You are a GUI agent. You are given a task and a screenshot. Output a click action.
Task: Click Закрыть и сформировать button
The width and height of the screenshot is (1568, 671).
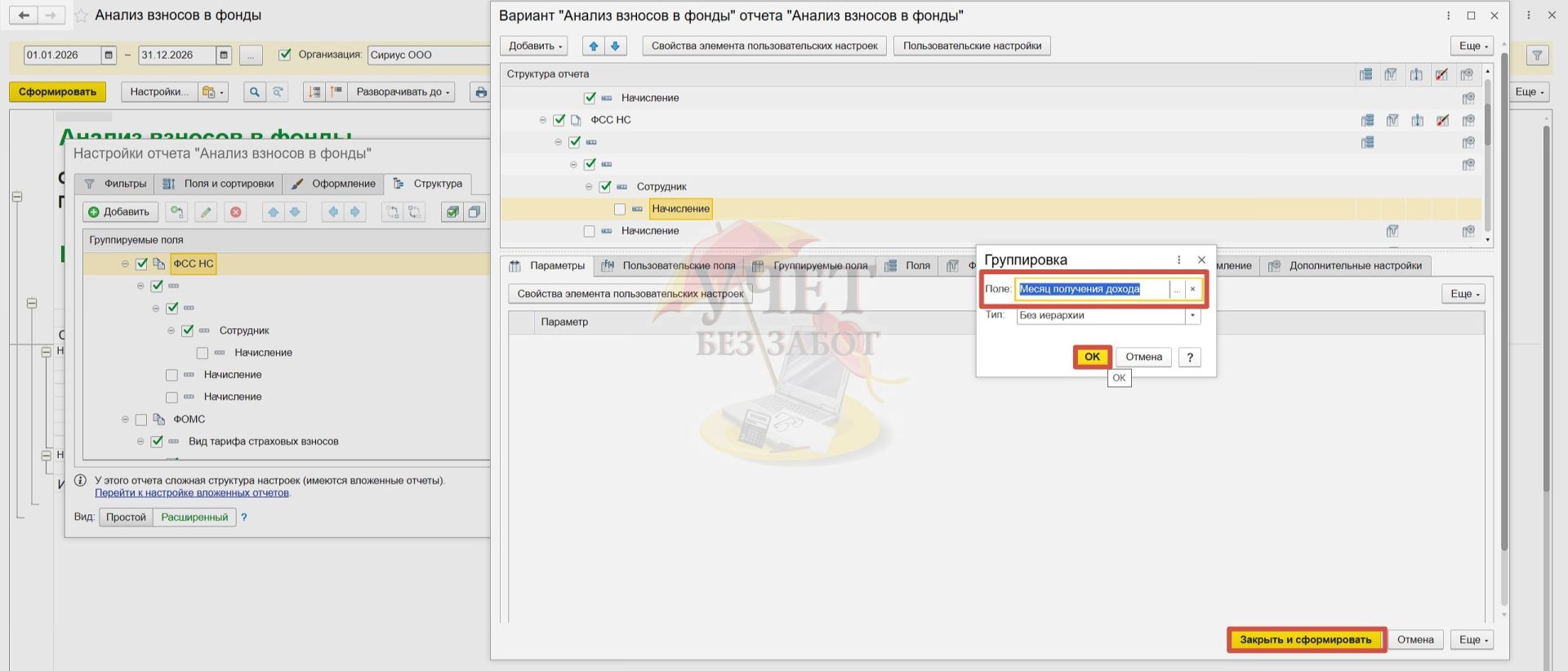[x=1305, y=640]
